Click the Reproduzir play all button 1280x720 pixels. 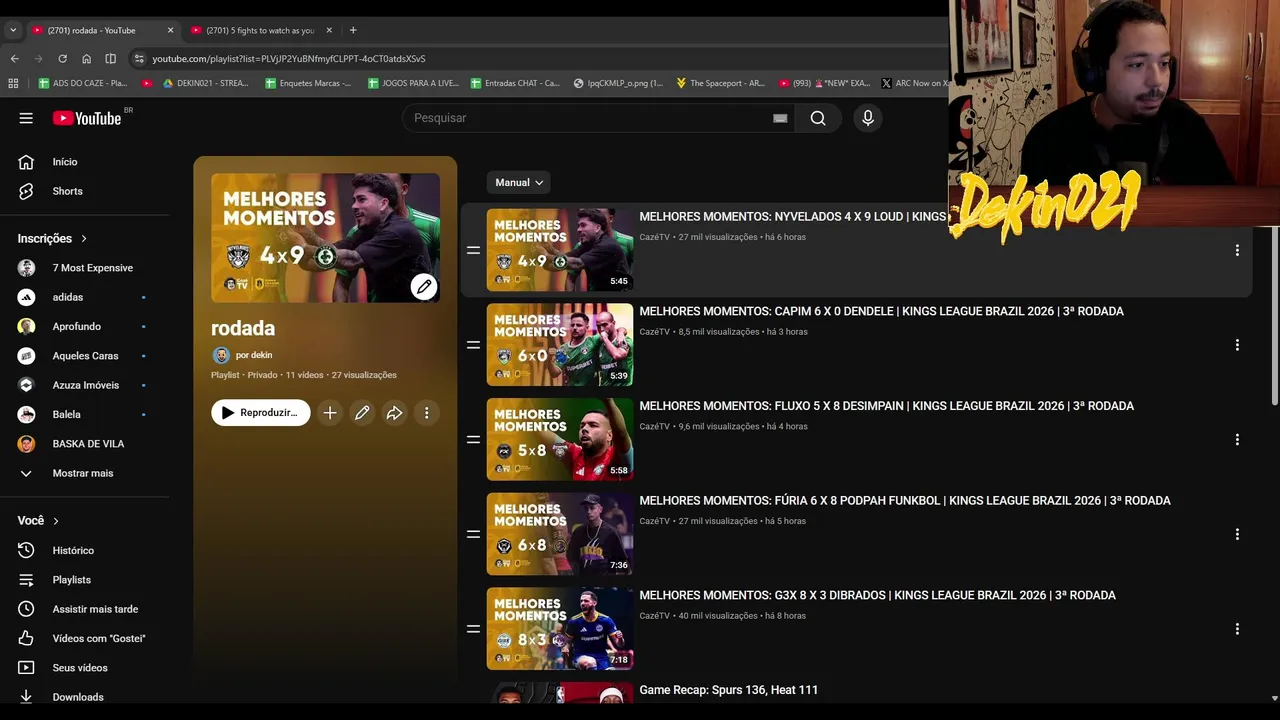pyautogui.click(x=260, y=413)
